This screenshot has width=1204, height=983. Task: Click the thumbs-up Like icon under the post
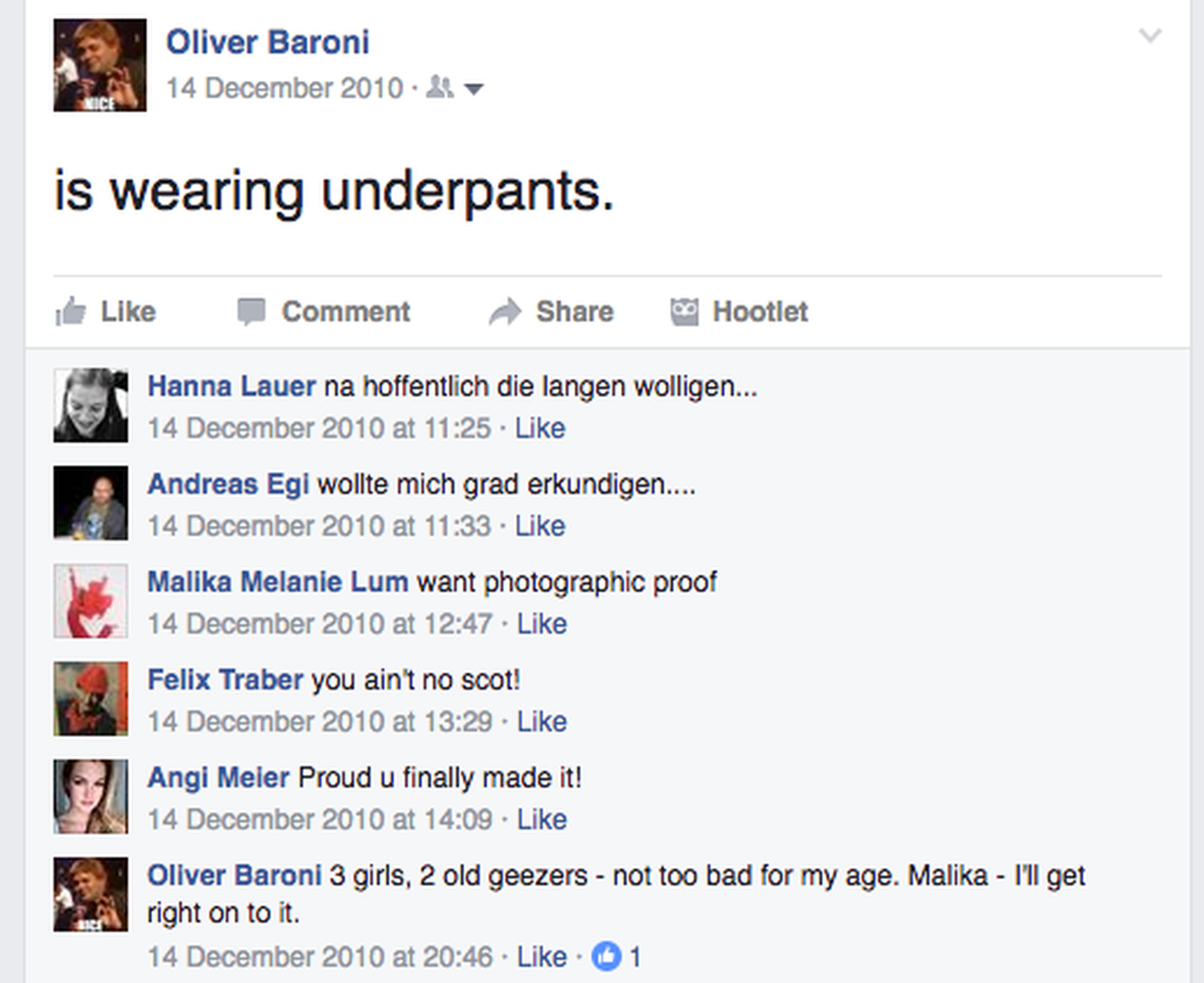point(71,311)
